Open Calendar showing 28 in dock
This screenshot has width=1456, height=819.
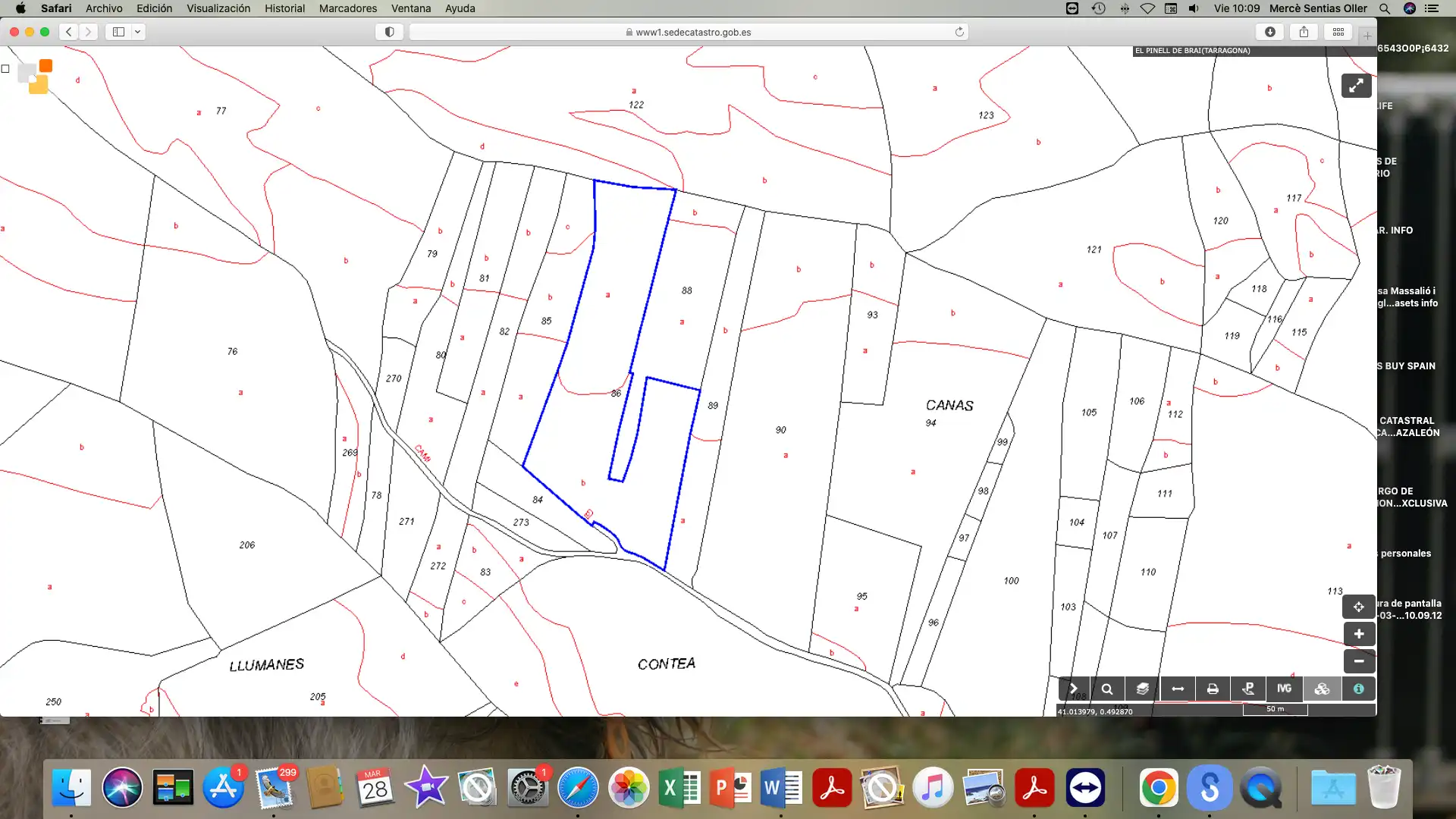[375, 787]
